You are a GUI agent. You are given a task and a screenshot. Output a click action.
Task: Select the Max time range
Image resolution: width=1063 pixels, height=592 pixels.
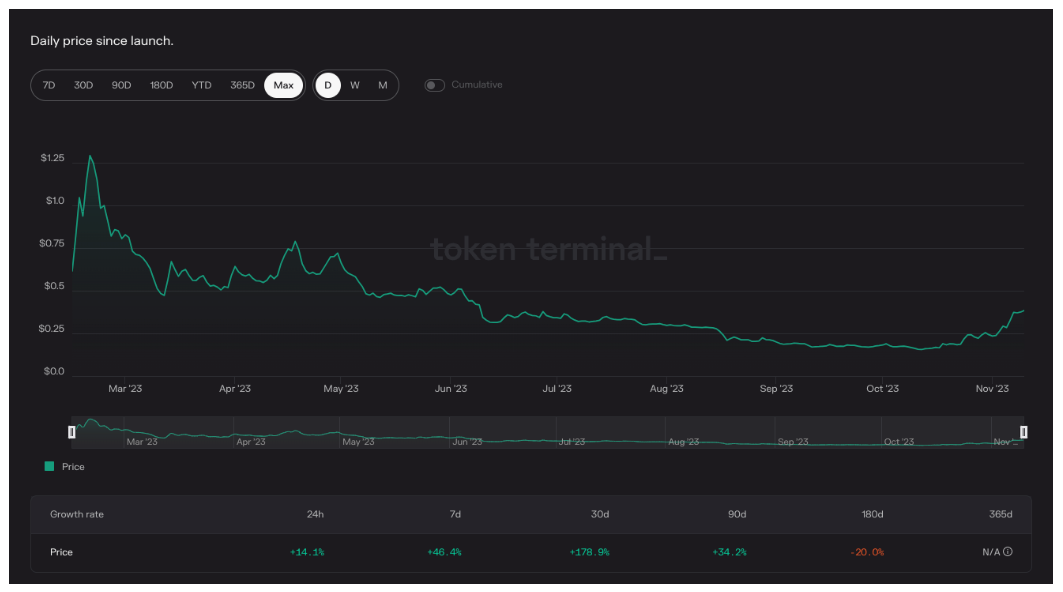tap(284, 85)
